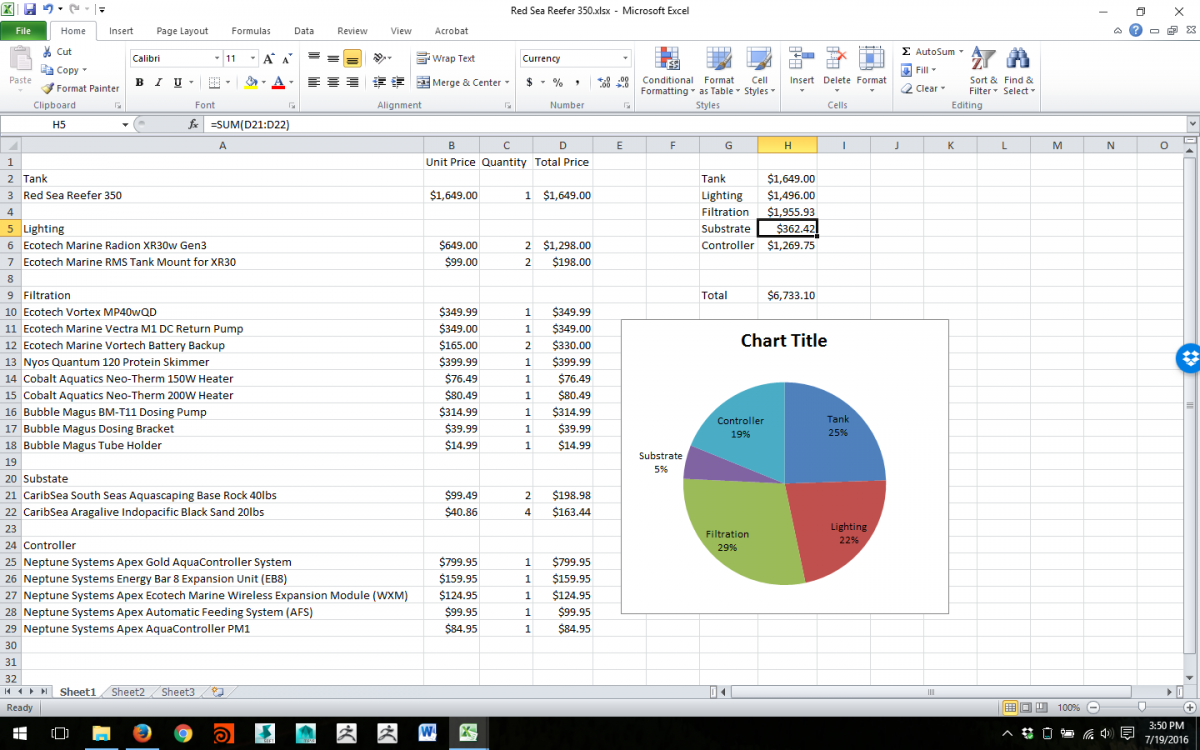Apply comma style number format
The width and height of the screenshot is (1200, 750).
point(577,83)
